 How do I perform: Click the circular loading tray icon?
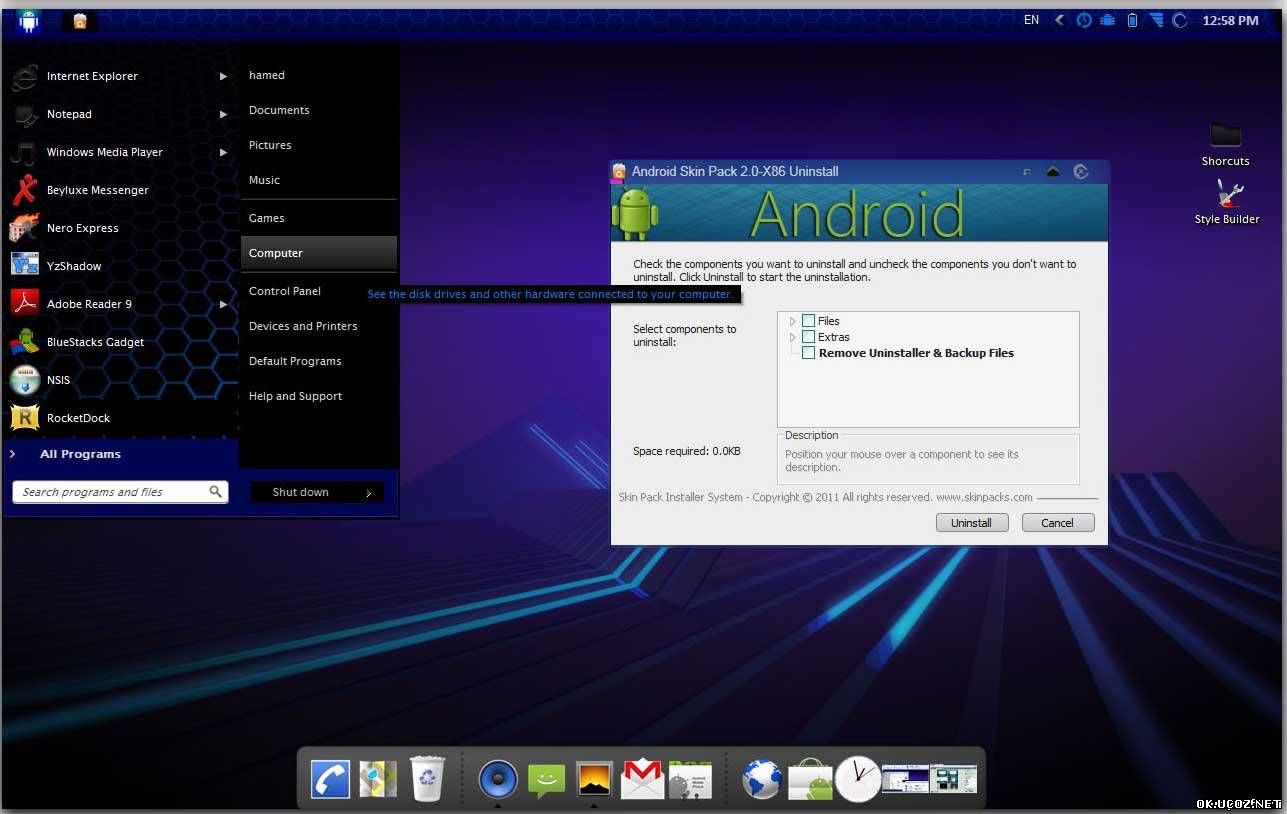coord(1180,20)
